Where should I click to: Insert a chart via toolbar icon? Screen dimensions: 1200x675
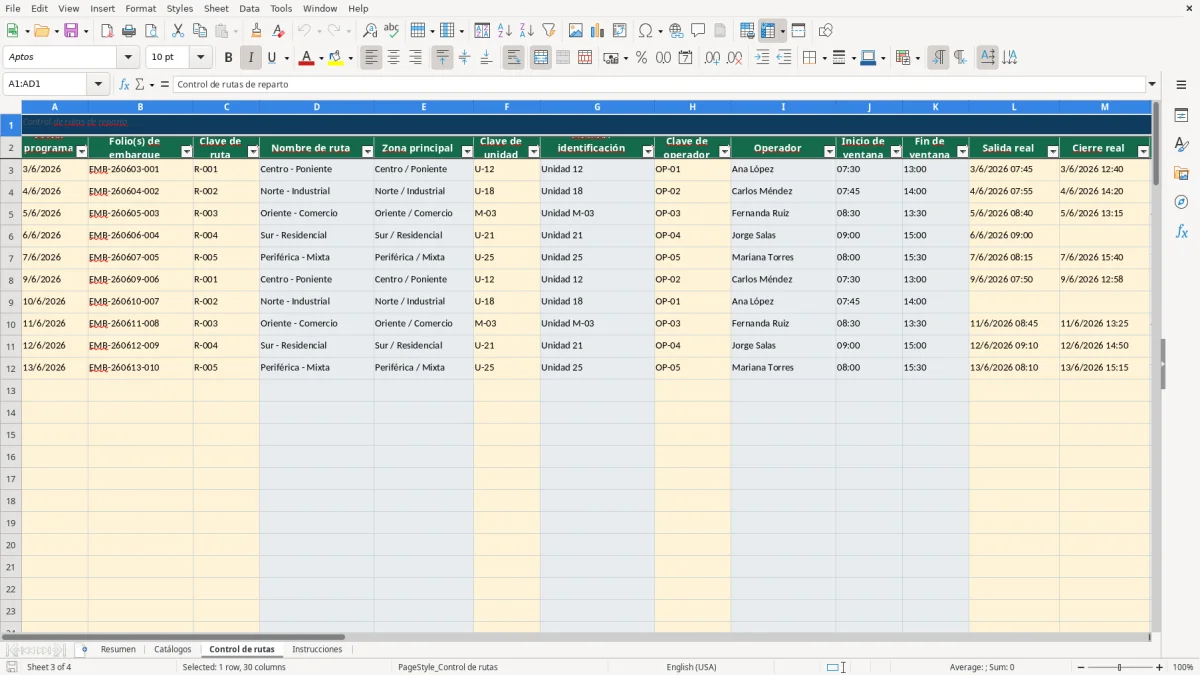click(x=598, y=31)
